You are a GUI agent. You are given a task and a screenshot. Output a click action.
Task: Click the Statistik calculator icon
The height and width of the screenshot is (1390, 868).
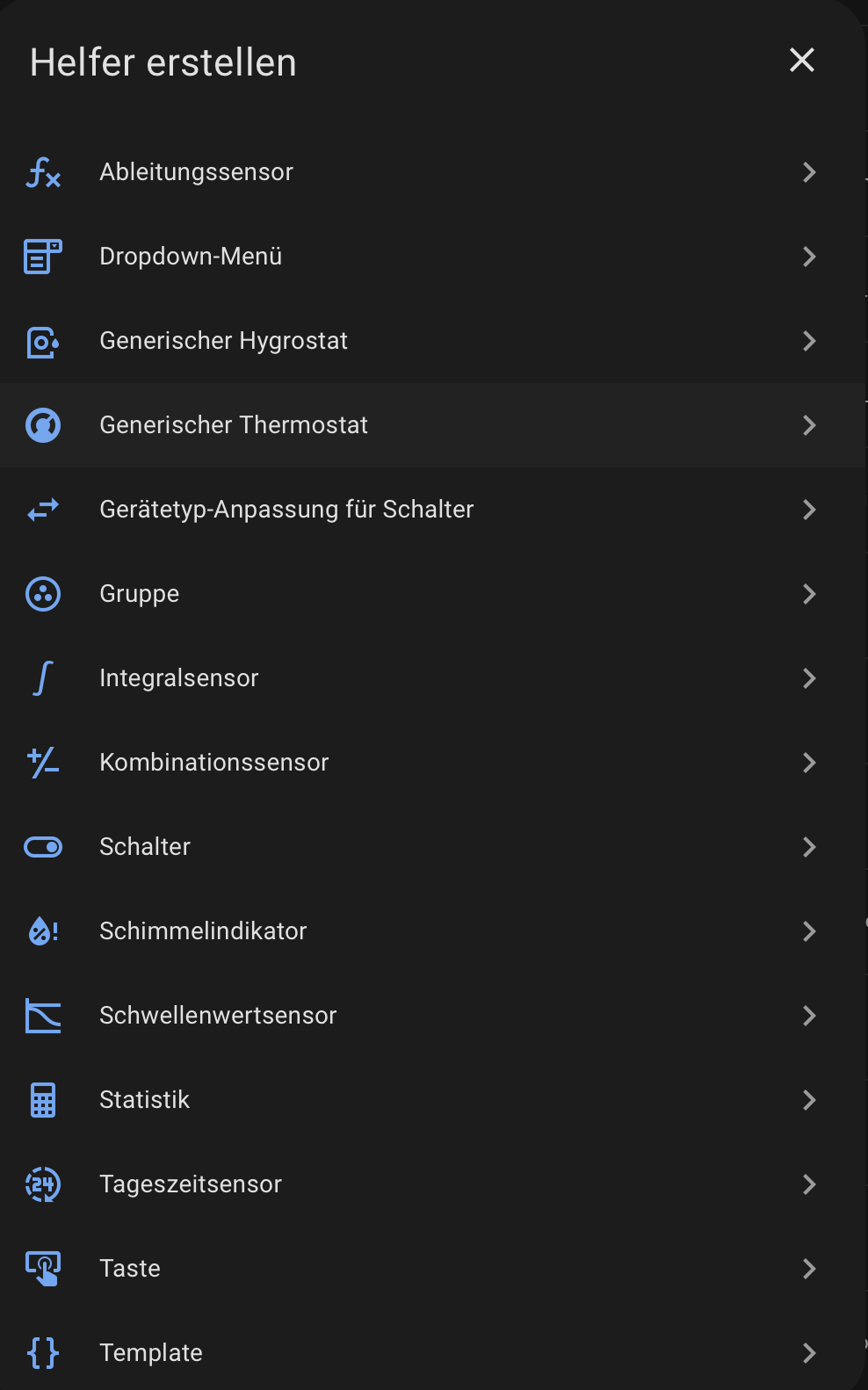tap(43, 1100)
